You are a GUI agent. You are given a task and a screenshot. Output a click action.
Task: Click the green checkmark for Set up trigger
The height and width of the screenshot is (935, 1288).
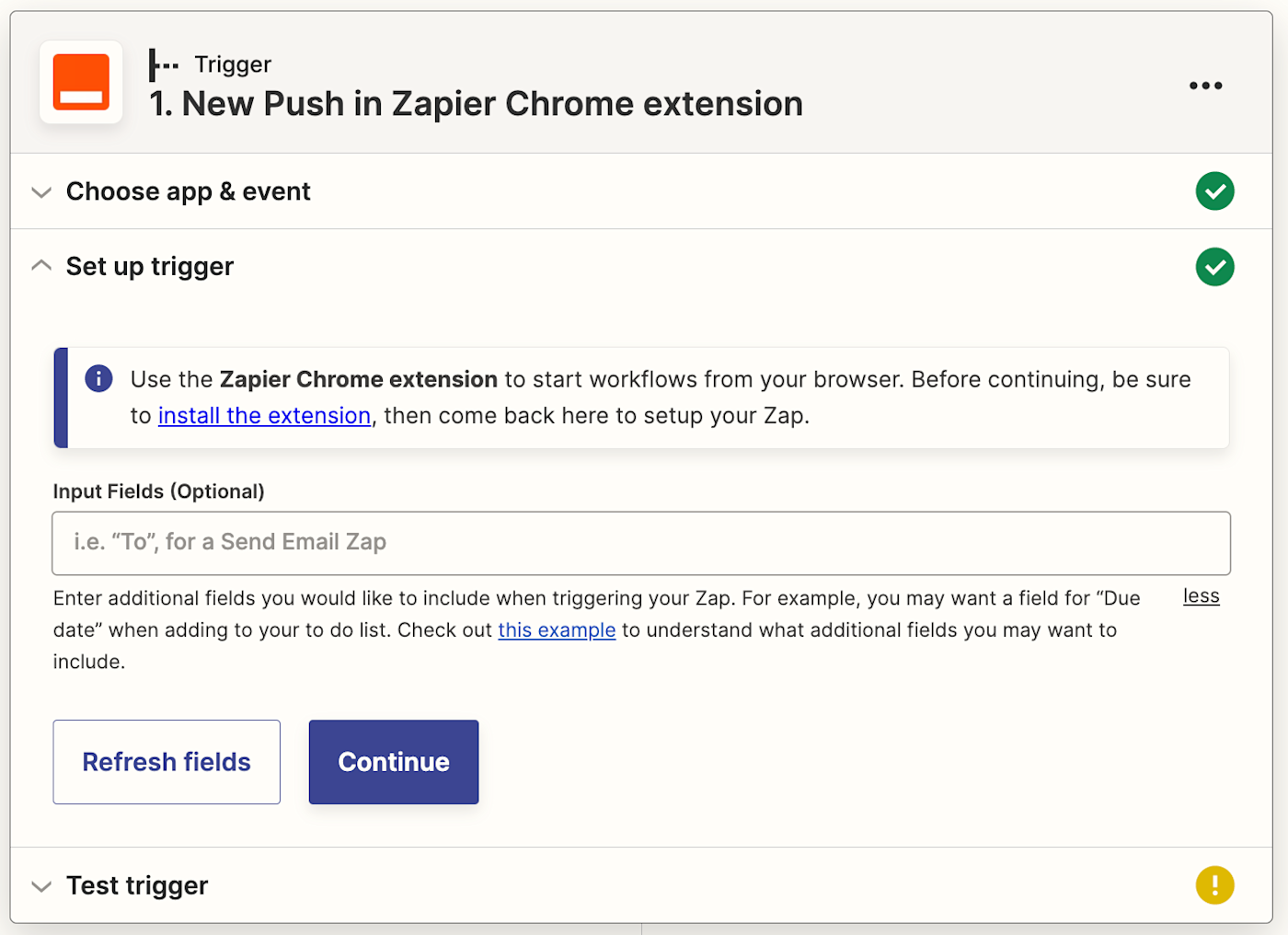(1214, 267)
